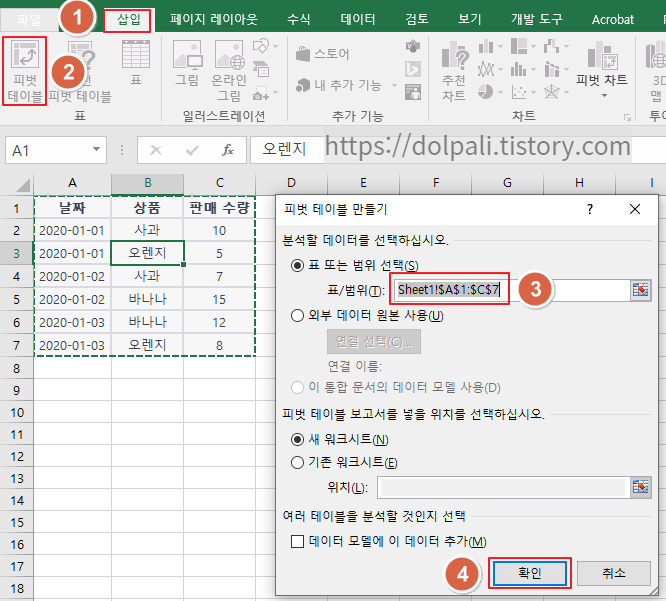The image size is (666, 601).
Task: Close the 피벗 테이블 만들기 dialog
Action: coord(635,209)
